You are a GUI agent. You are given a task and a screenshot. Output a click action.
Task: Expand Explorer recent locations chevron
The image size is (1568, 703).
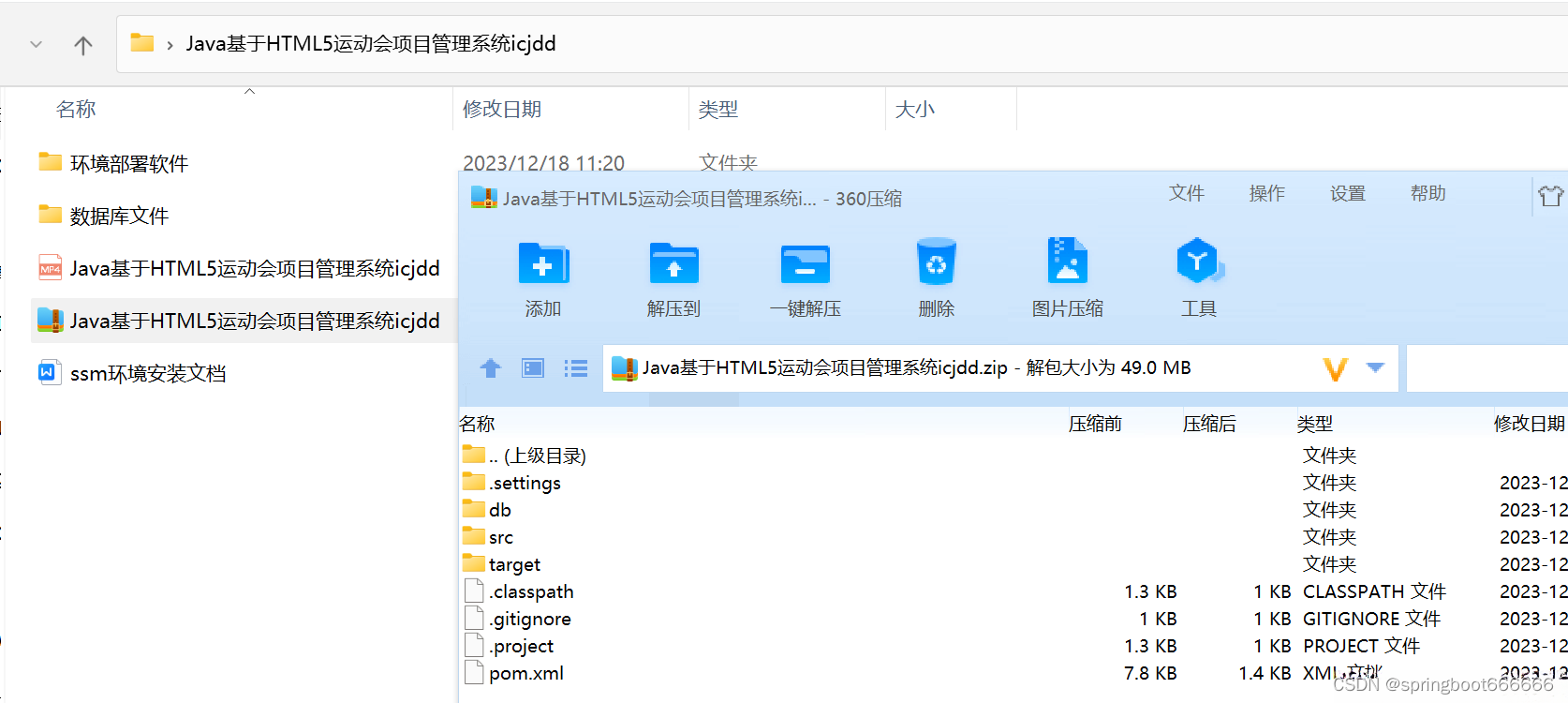pos(36,44)
